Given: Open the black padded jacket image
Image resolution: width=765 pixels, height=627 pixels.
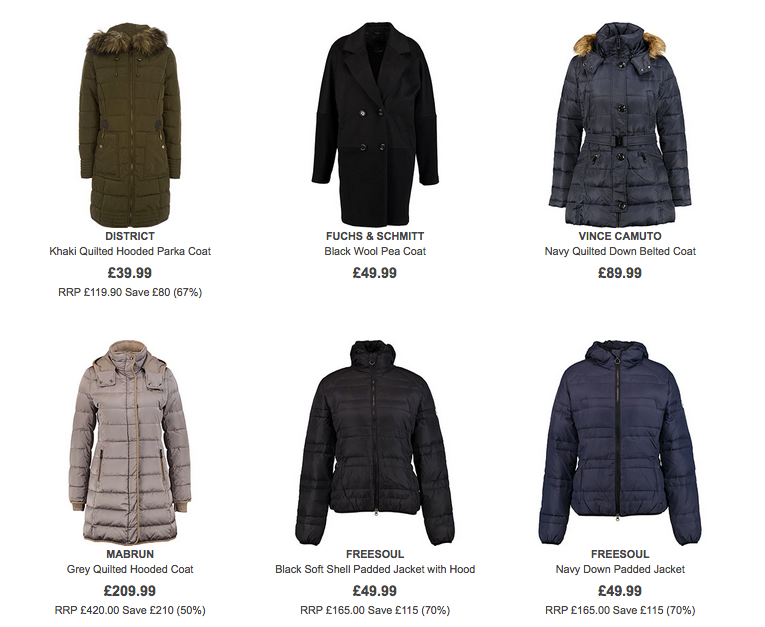Looking at the screenshot, I should tap(375, 443).
